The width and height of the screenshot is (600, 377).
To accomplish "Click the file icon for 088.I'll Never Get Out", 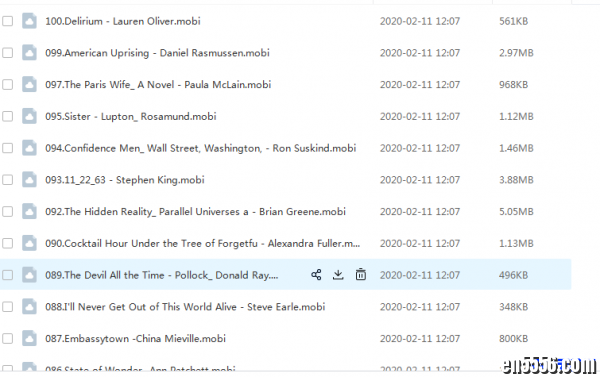I will pyautogui.click(x=29, y=307).
